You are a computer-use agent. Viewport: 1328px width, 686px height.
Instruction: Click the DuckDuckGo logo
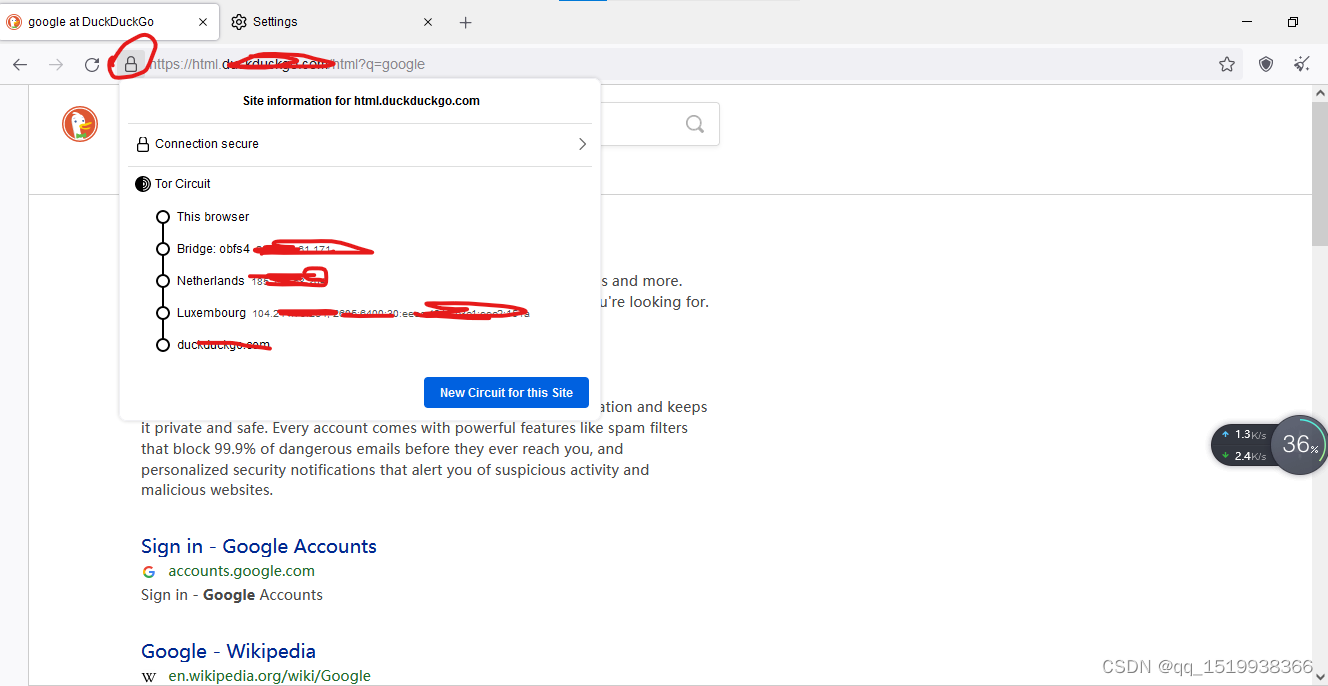80,124
